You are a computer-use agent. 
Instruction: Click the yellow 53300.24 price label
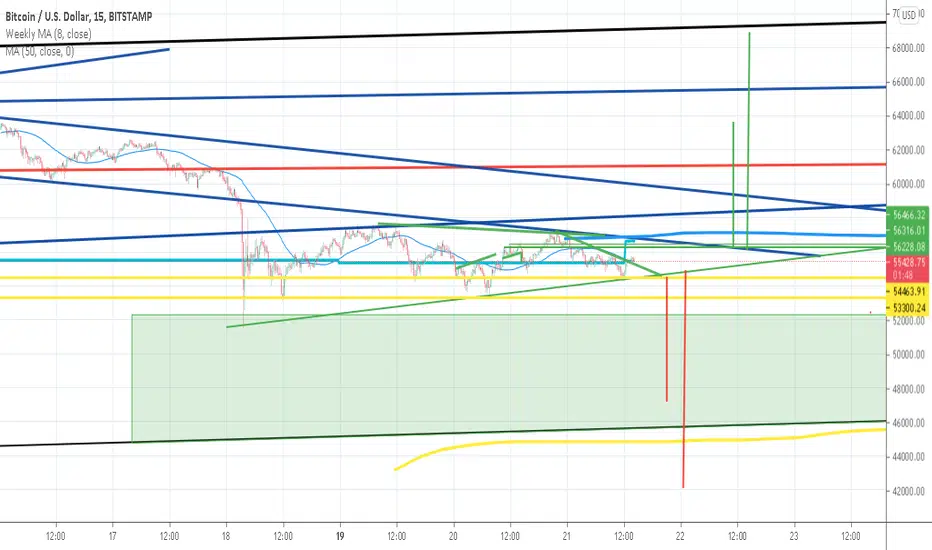(x=908, y=308)
